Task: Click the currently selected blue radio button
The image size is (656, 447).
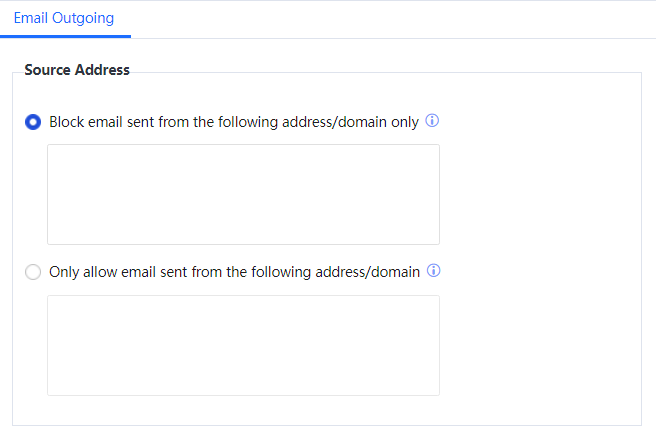Action: pos(33,122)
